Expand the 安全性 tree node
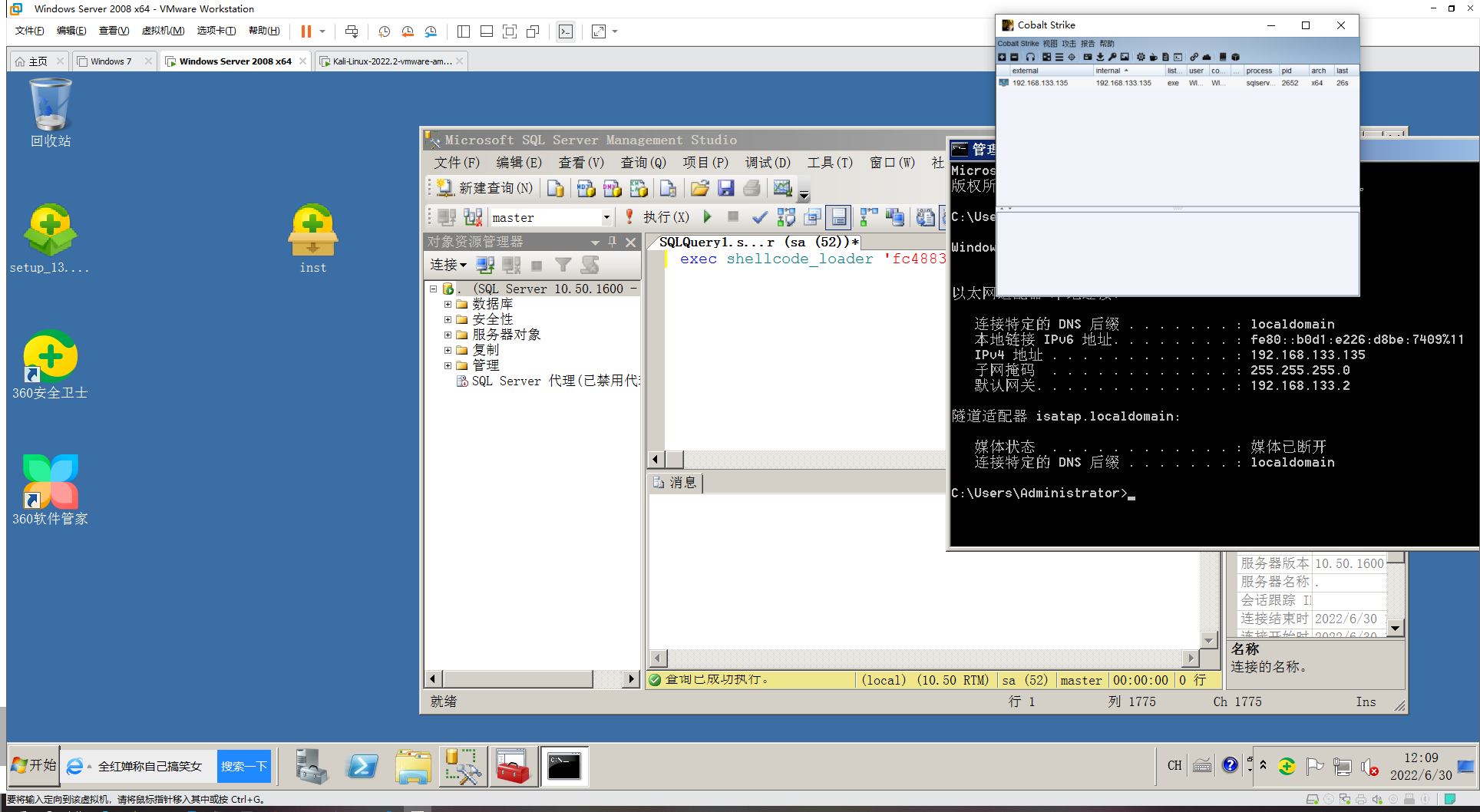The image size is (1480, 812). [x=448, y=319]
